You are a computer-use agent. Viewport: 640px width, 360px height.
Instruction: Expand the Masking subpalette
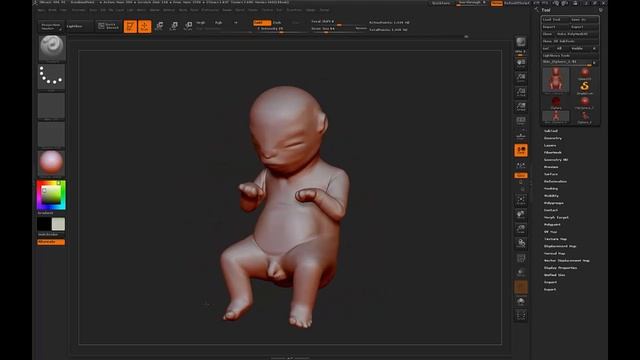tap(551, 189)
